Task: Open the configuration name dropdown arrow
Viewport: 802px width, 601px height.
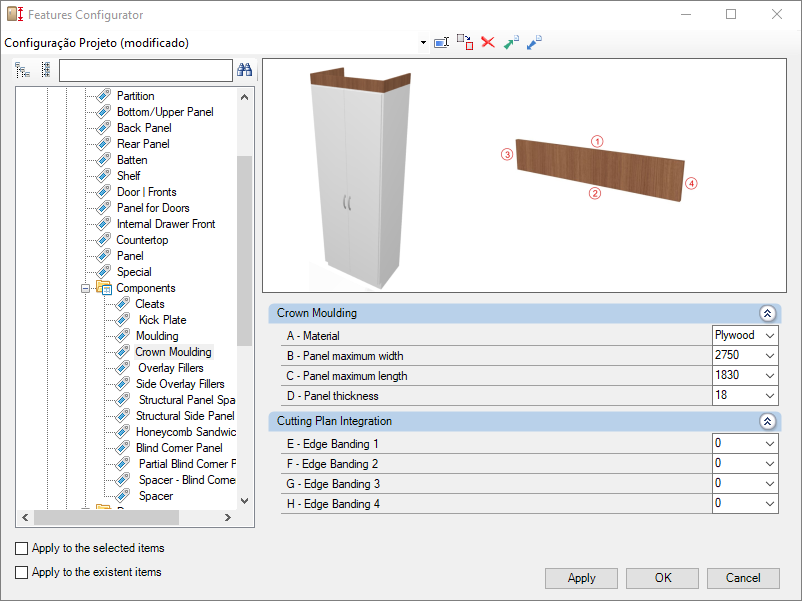Action: [423, 42]
